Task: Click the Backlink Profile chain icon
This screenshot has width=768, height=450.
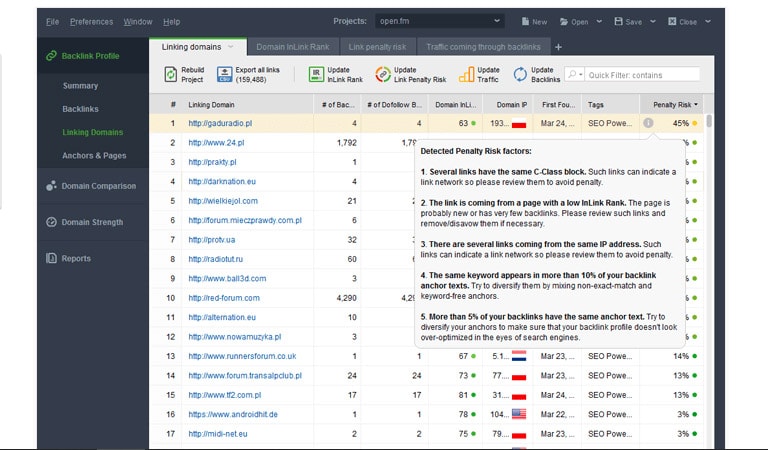Action: click(51, 56)
